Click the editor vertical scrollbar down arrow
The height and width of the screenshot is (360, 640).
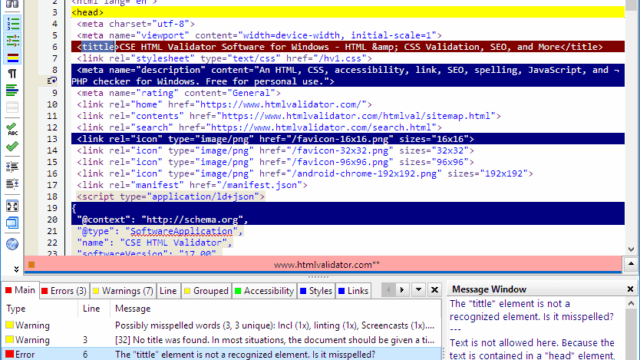[631, 249]
